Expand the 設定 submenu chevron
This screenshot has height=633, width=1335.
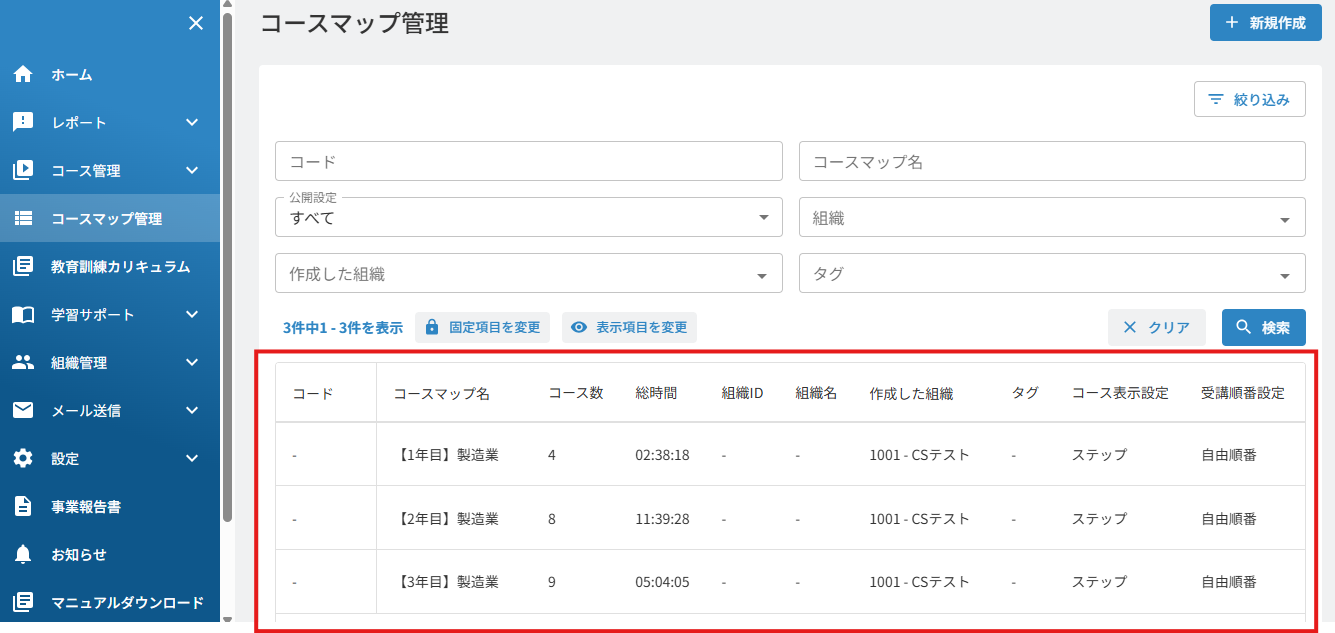point(192,458)
